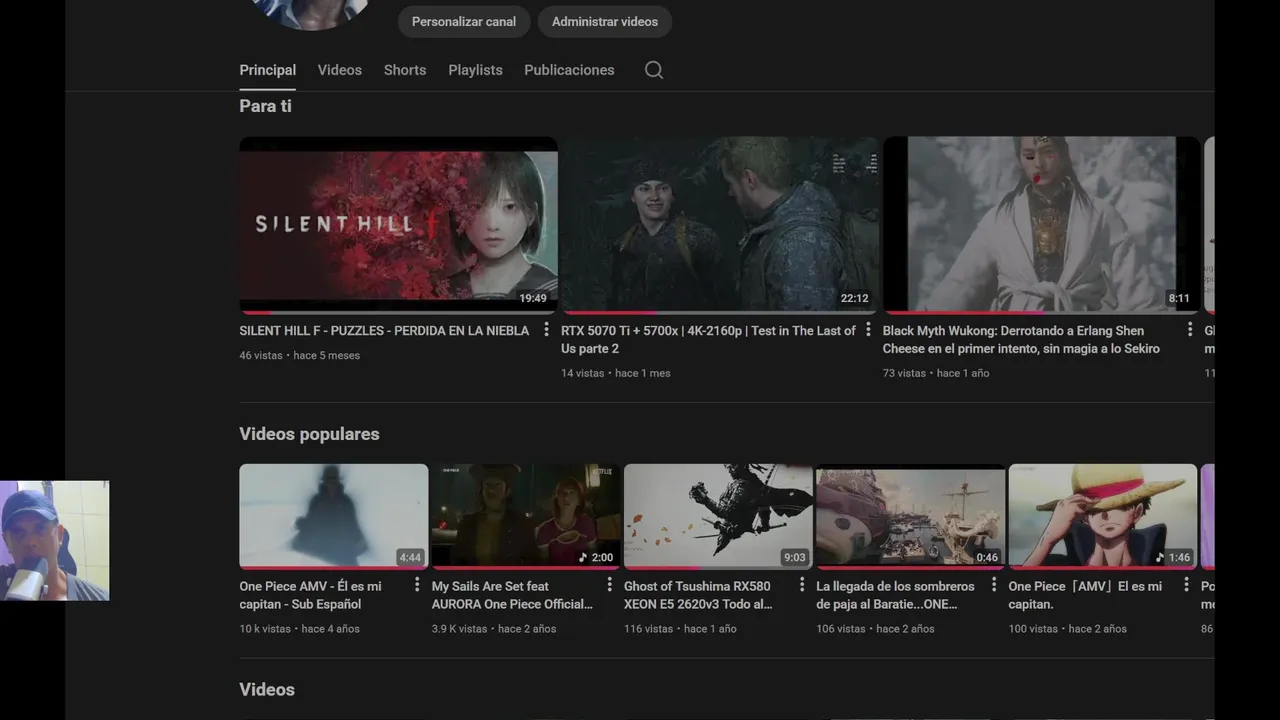Open the SILENT HILL F puzzles video title
The width and height of the screenshot is (1280, 720).
click(x=384, y=331)
